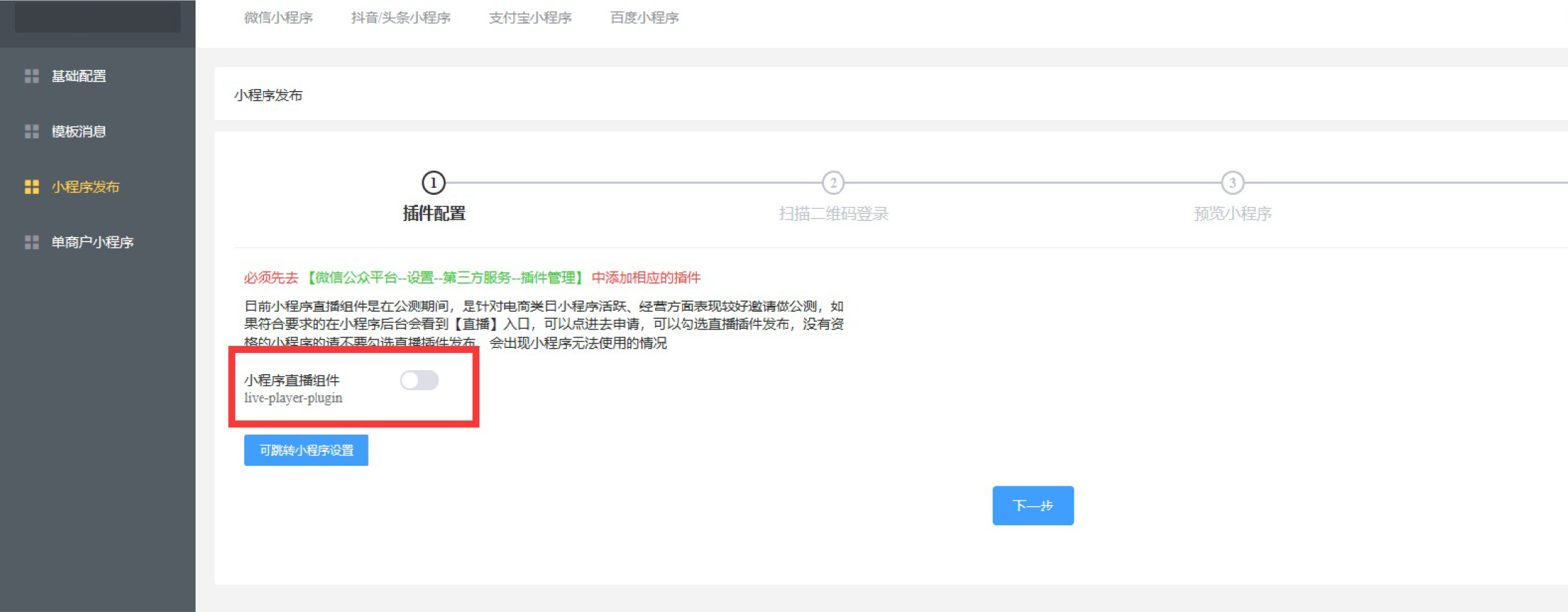Click the green 微信公众平台--设置--第三方服务--插件管理 text
1568x612 pixels.
pyautogui.click(x=445, y=277)
